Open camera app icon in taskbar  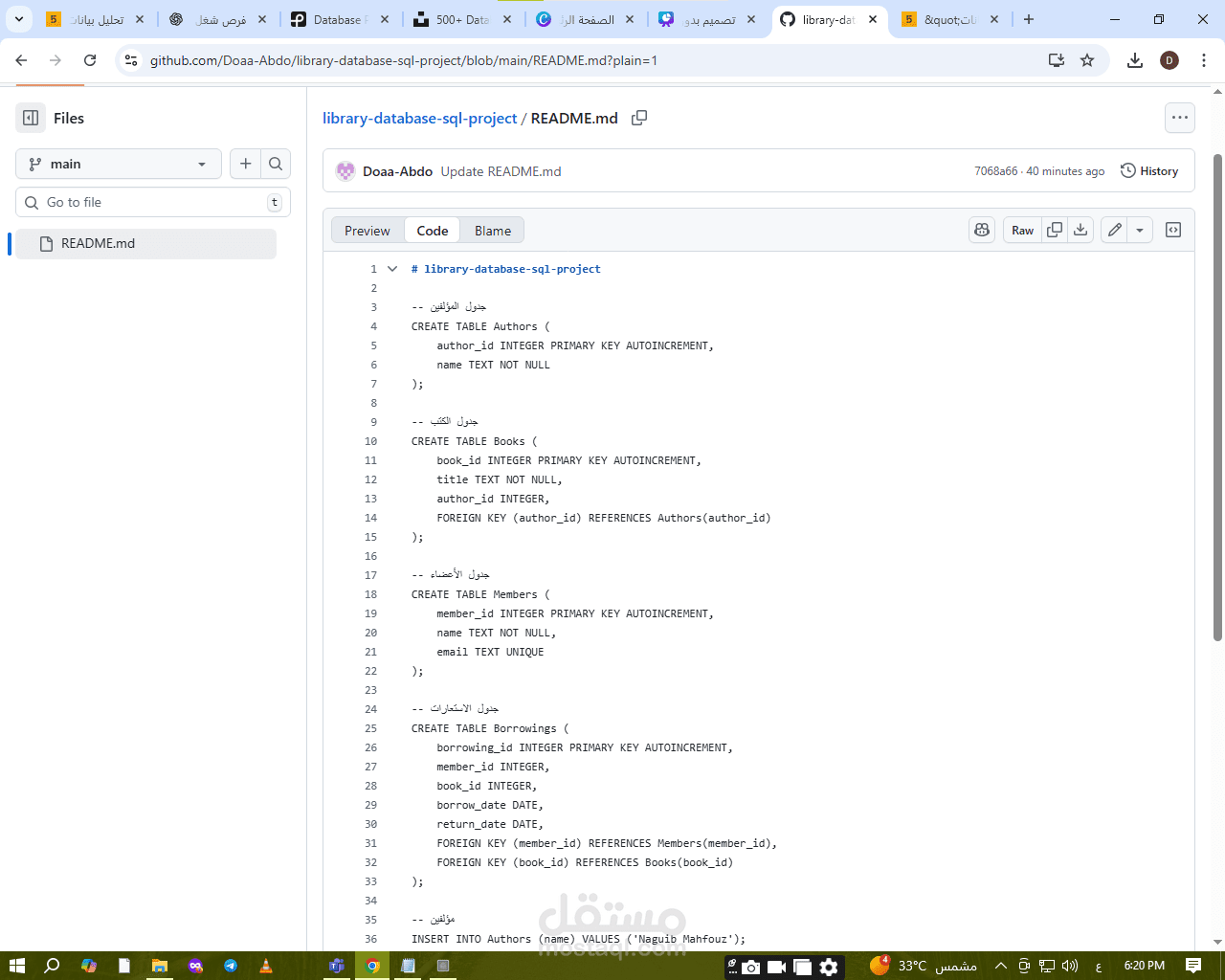[x=751, y=967]
